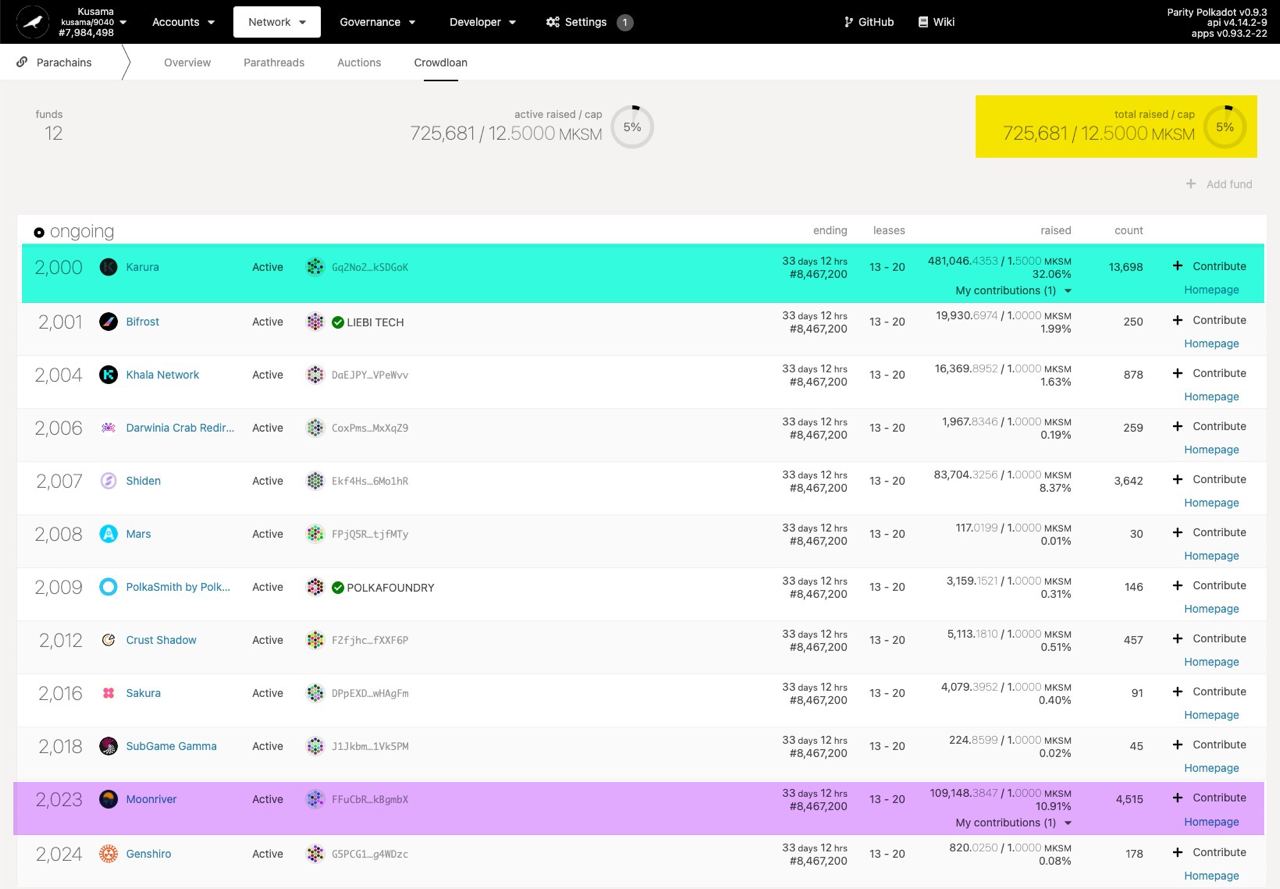Screen dimensions: 1280x889
Task: Switch to the Auctions tab
Action: 359,62
